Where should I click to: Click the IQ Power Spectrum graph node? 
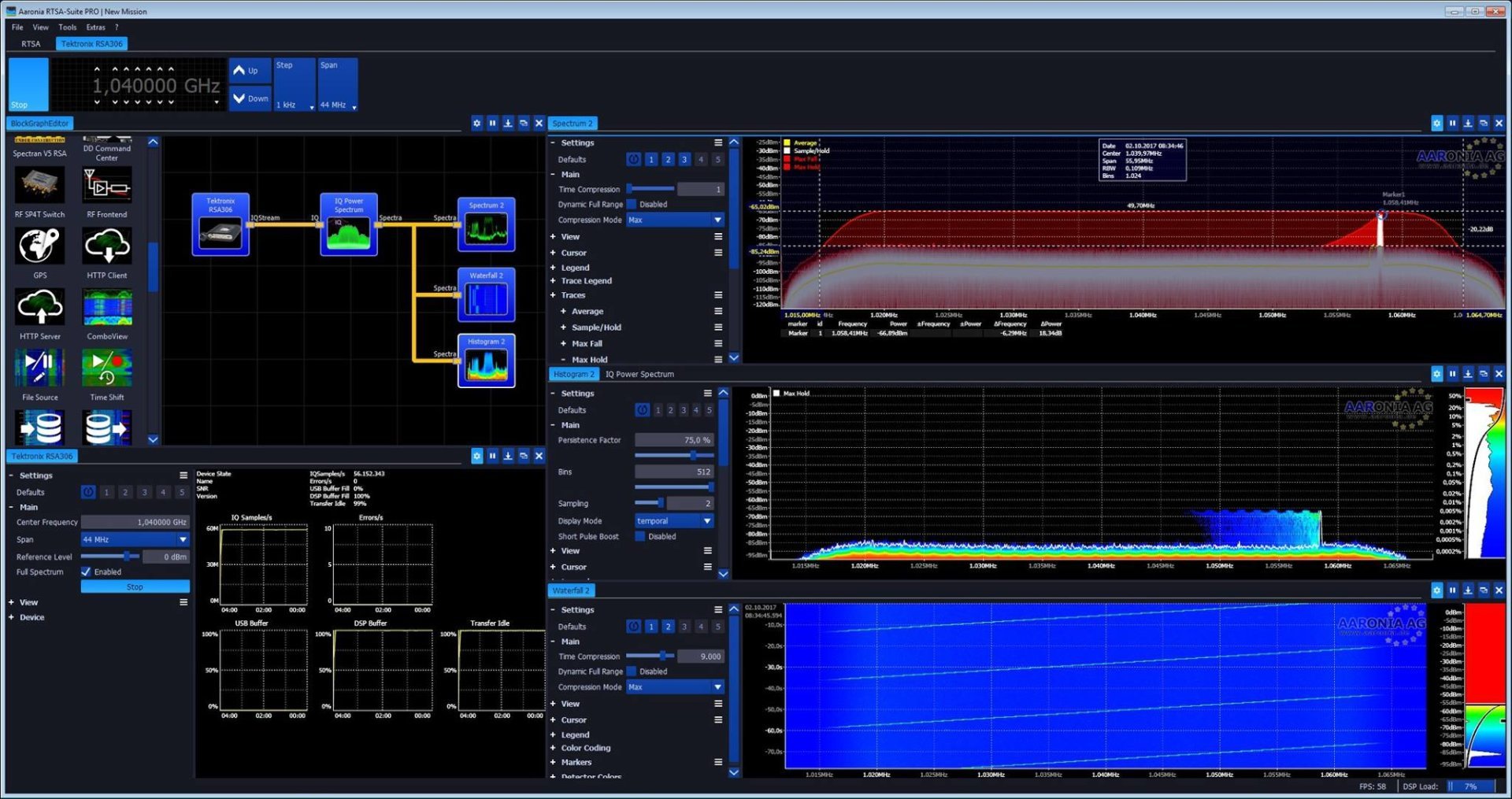[x=349, y=224]
